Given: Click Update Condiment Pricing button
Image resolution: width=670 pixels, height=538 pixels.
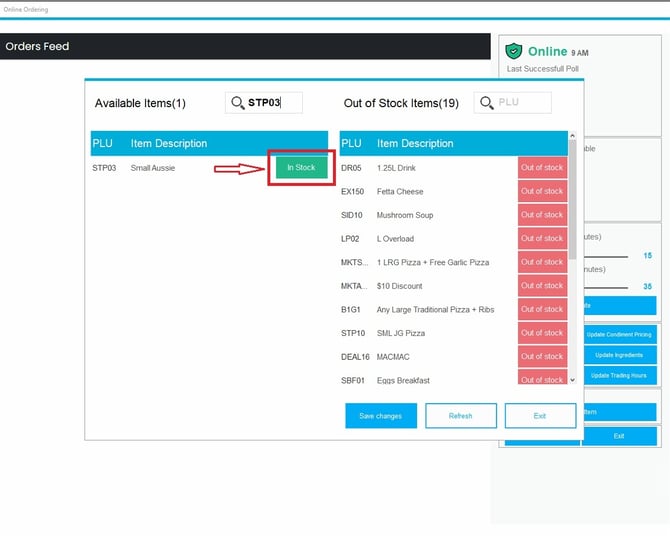Looking at the screenshot, I should click(x=620, y=335).
